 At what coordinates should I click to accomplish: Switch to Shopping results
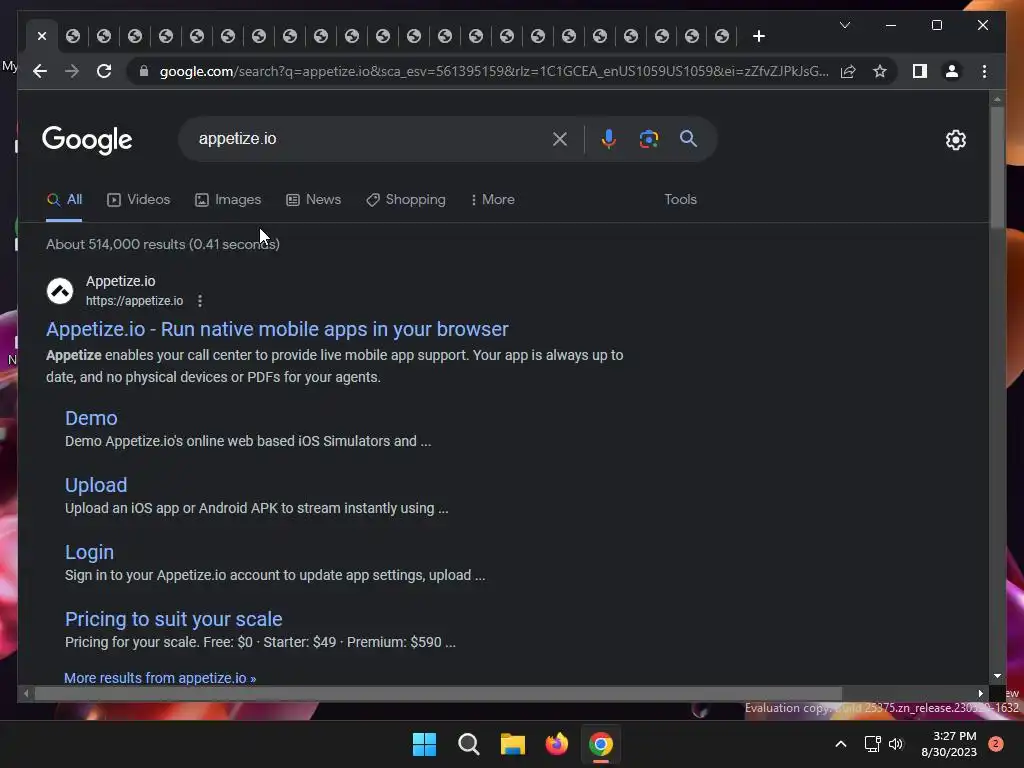(x=406, y=200)
